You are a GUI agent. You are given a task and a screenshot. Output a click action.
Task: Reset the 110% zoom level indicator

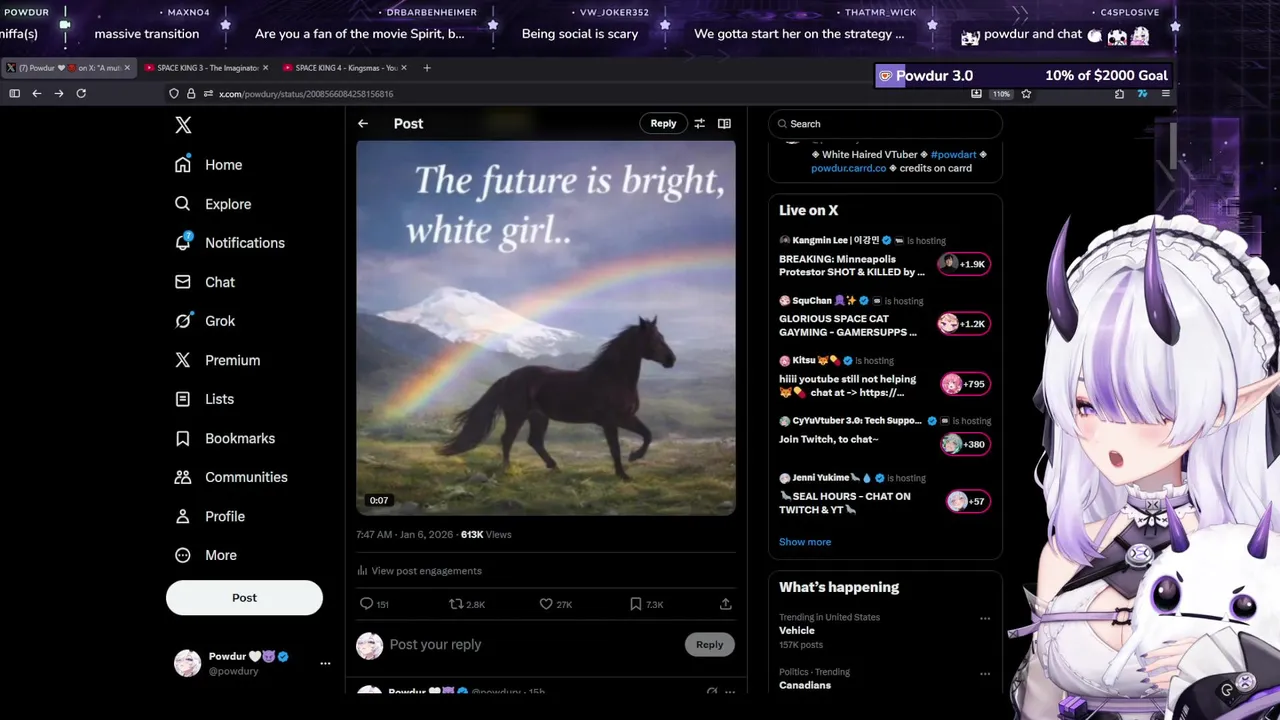click(1001, 94)
